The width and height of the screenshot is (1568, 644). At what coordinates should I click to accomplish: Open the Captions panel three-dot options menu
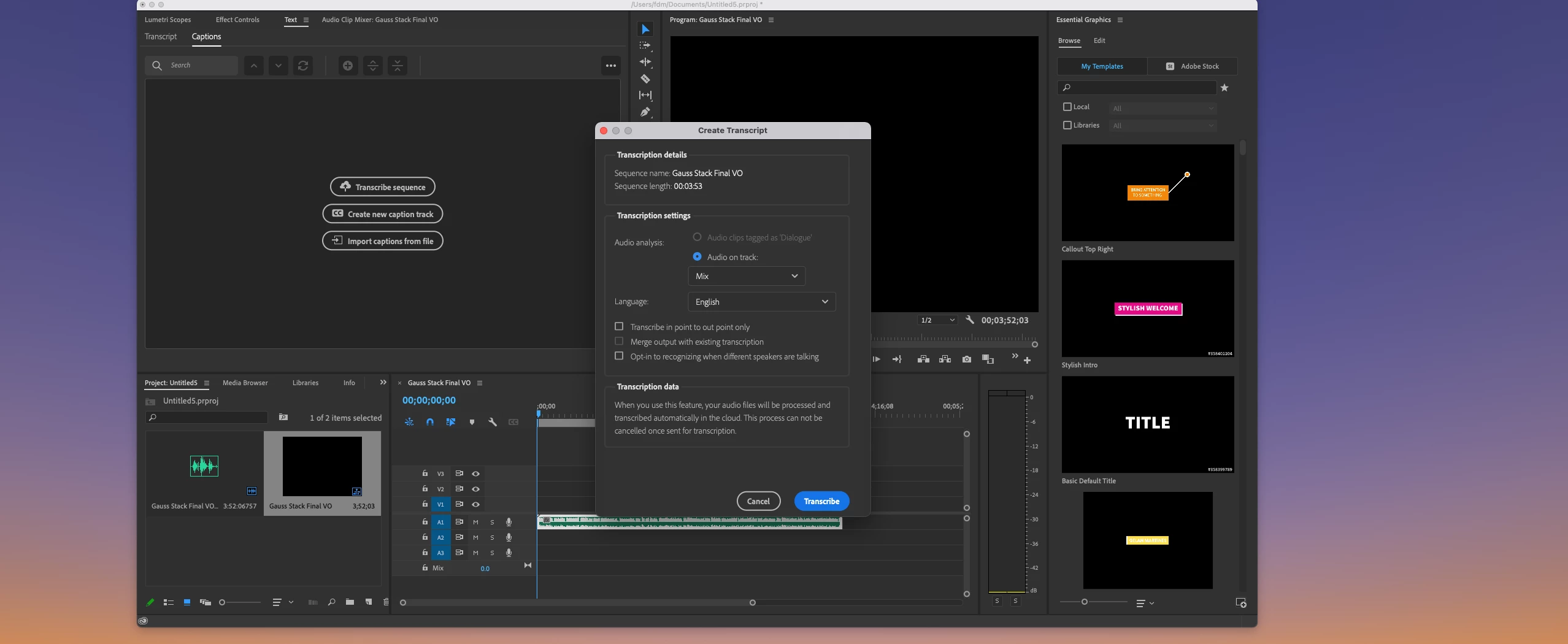pos(611,66)
